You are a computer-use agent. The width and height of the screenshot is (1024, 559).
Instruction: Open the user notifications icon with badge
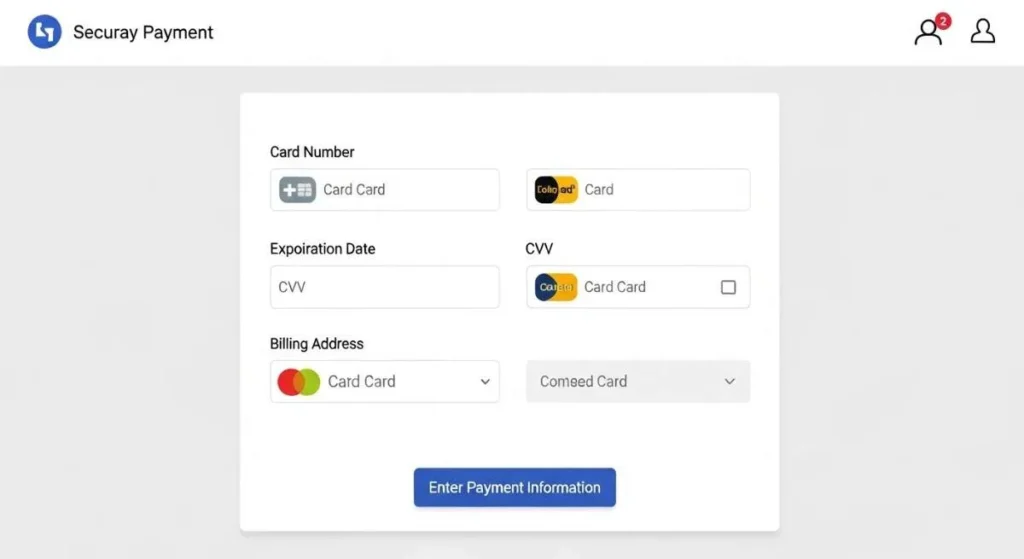(x=928, y=33)
